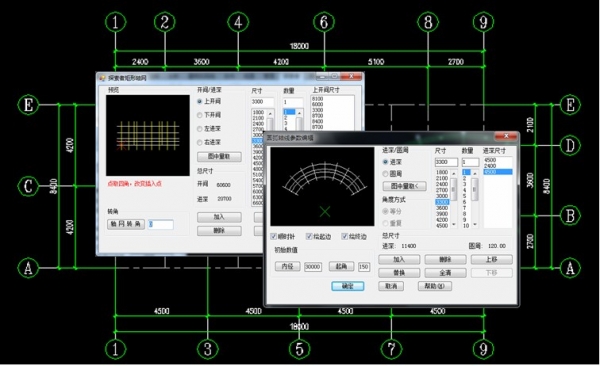Click the orange insertion cross in grid preview

(122, 145)
